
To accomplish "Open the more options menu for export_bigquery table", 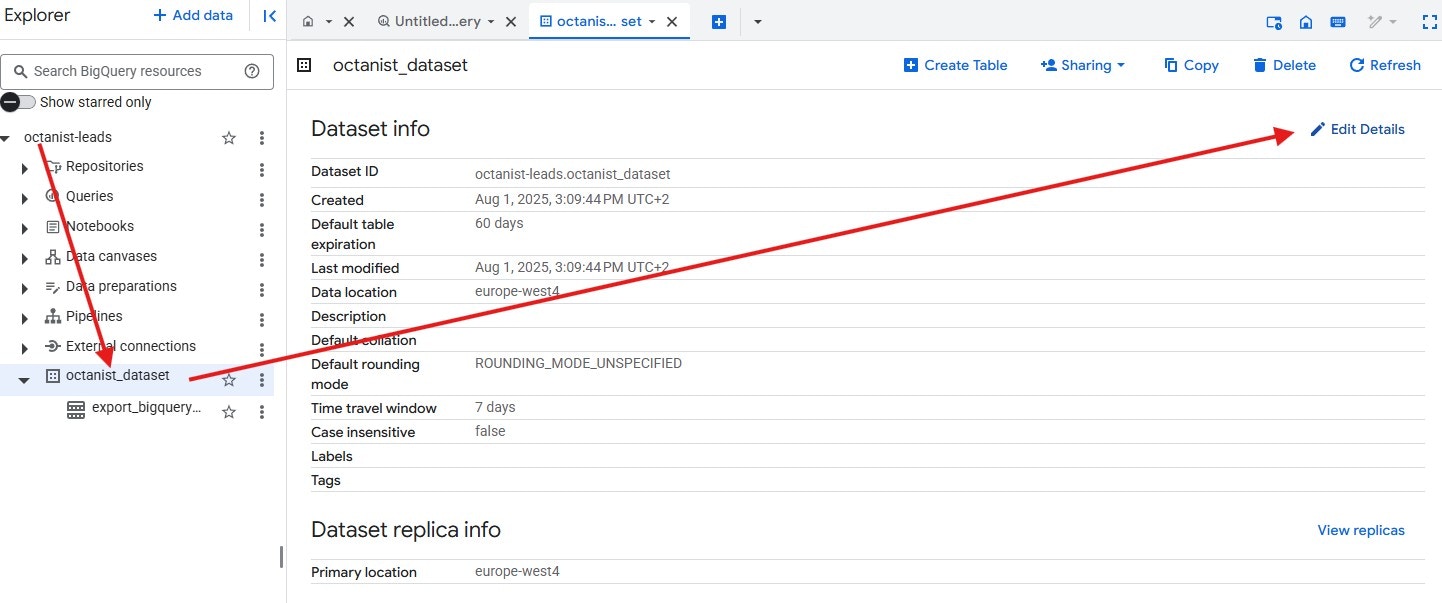I will coord(262,411).
